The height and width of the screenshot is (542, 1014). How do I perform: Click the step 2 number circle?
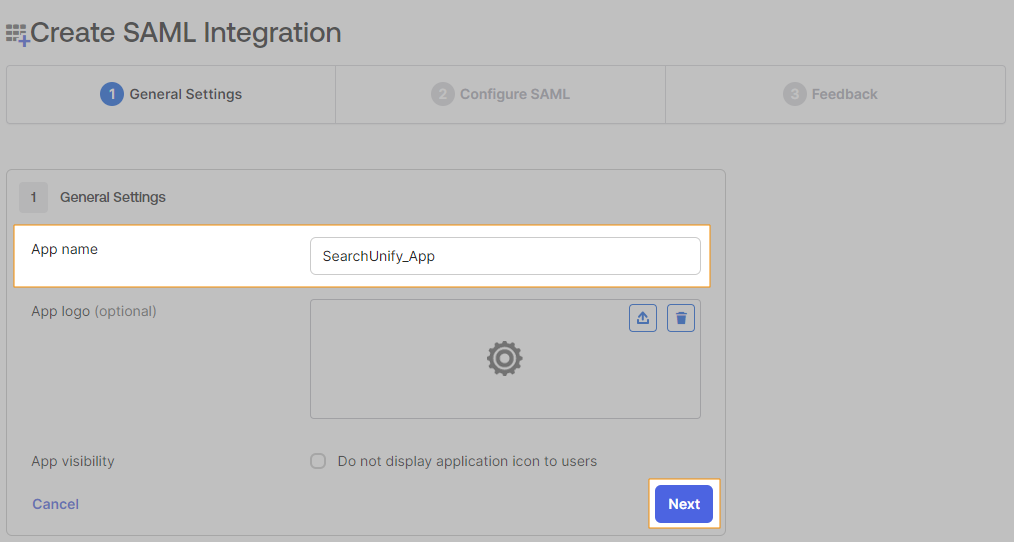tap(442, 94)
